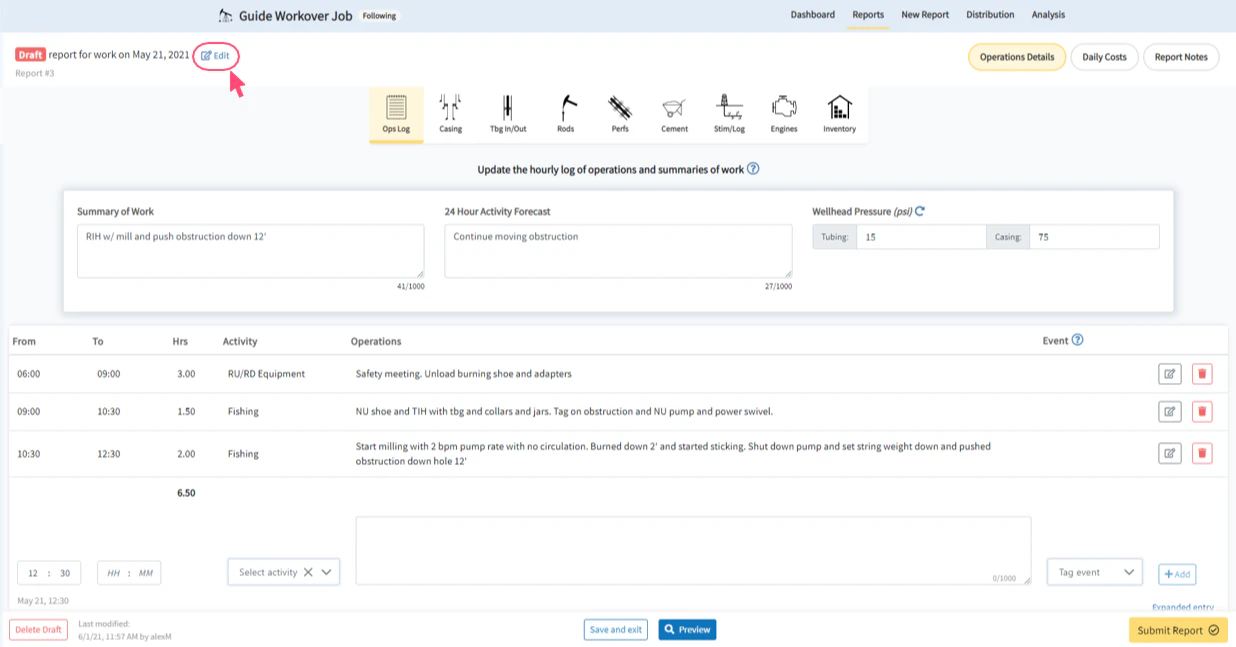Open the Stim/Log section icon
This screenshot has height=647, width=1236.
[x=729, y=115]
